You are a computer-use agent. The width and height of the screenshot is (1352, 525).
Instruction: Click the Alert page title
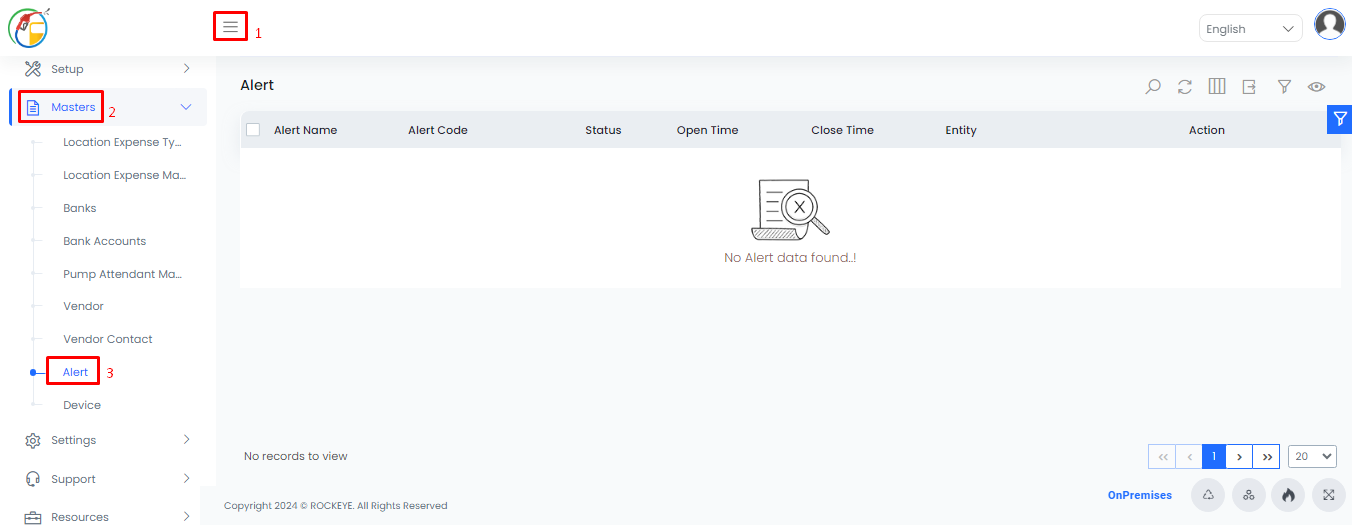pyautogui.click(x=257, y=85)
